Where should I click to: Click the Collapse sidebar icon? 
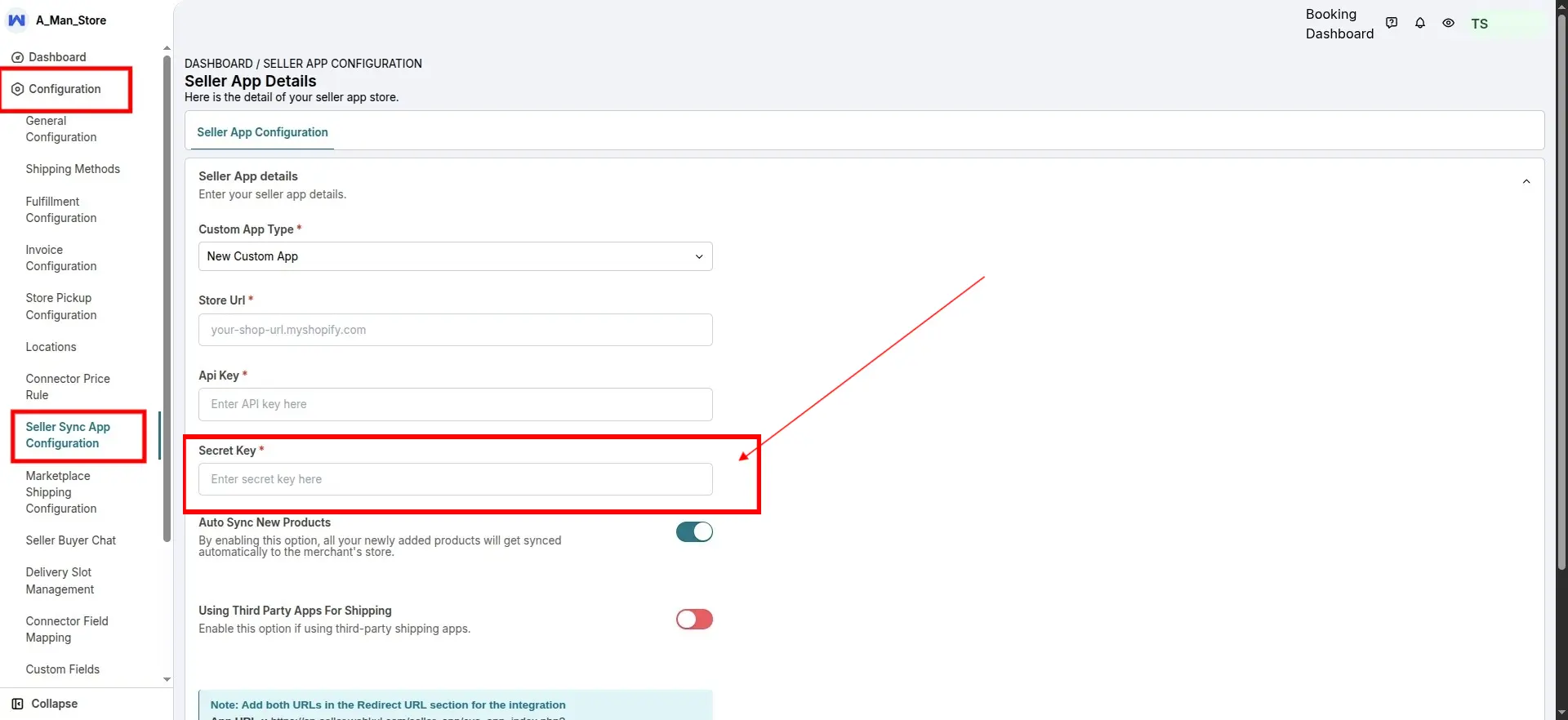(x=17, y=704)
